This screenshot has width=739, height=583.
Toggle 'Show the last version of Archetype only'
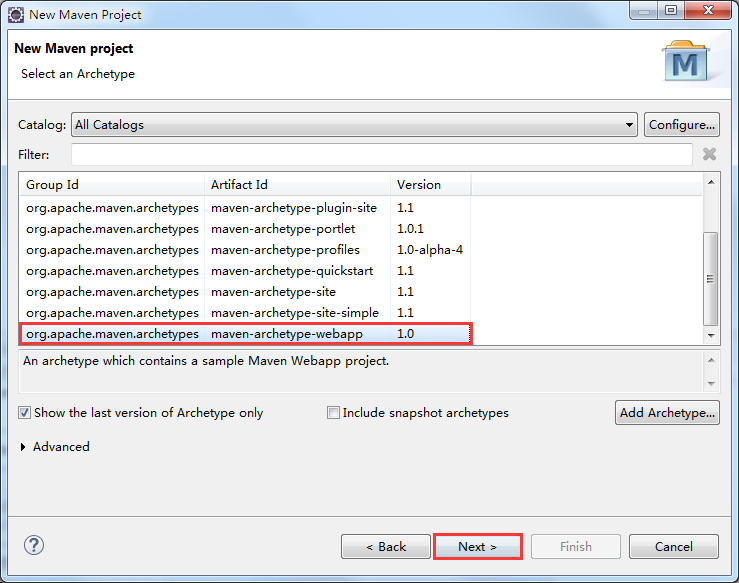tap(25, 412)
